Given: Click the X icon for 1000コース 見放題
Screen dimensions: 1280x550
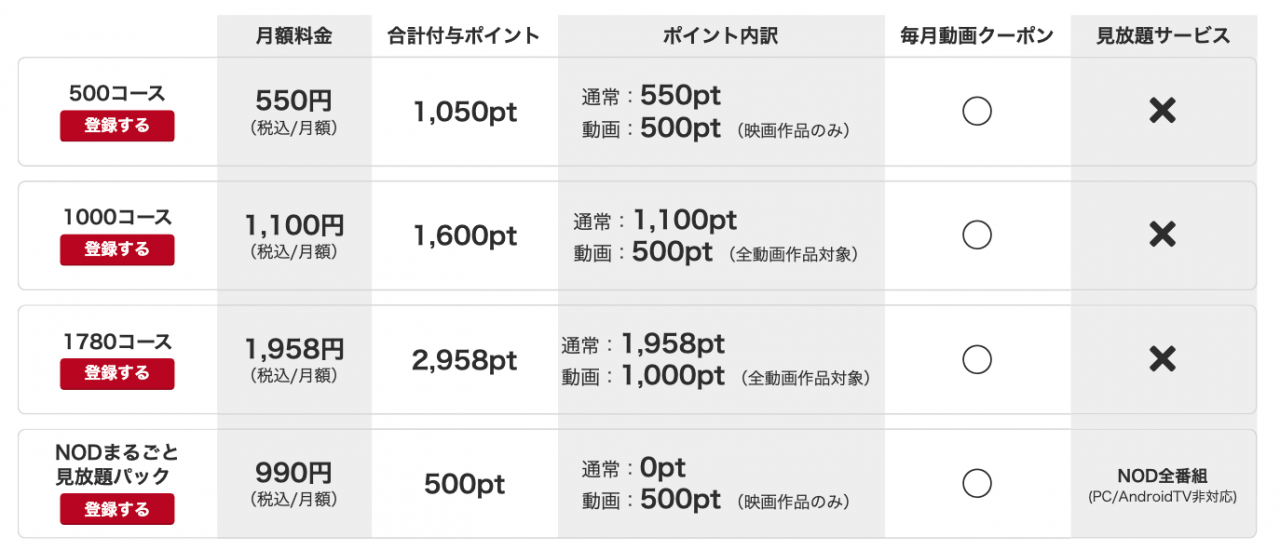Looking at the screenshot, I should (1162, 235).
